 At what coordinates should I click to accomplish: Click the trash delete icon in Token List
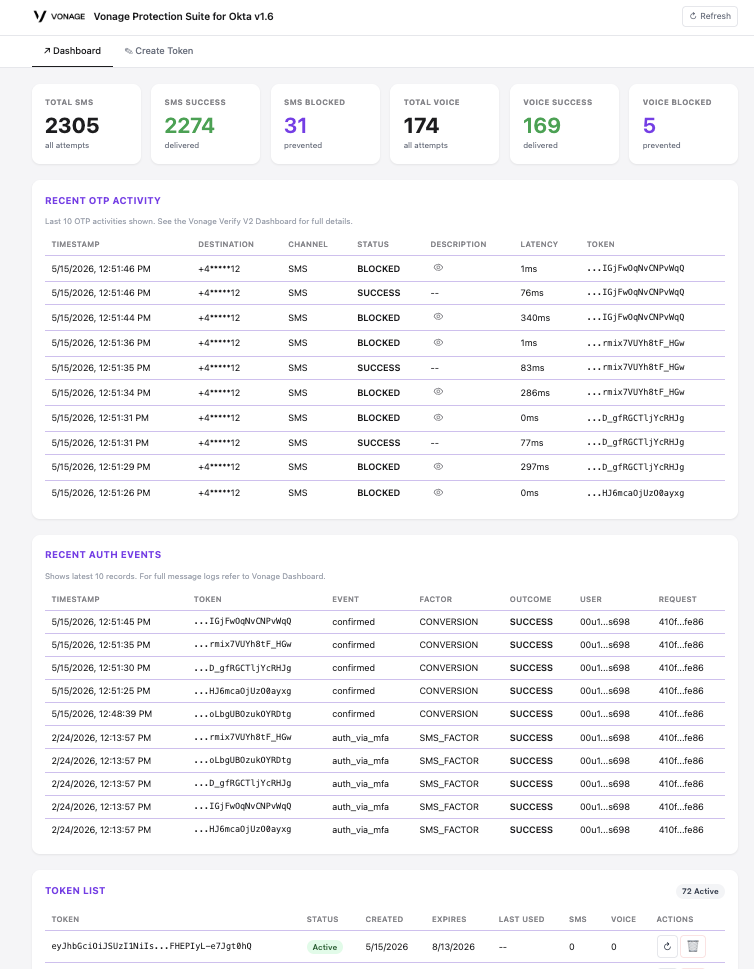click(x=693, y=946)
